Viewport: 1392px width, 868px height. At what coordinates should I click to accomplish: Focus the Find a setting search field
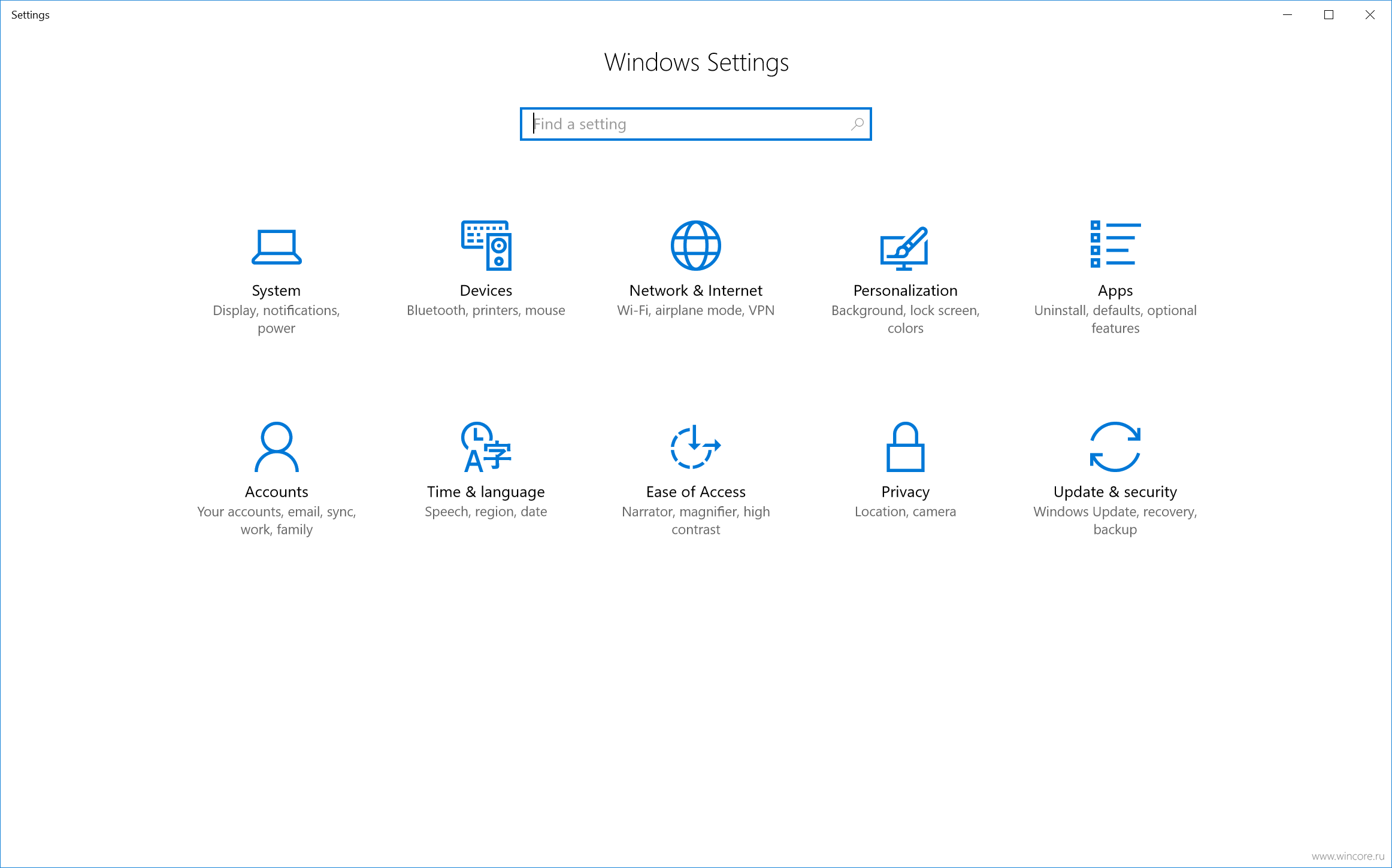[695, 124]
